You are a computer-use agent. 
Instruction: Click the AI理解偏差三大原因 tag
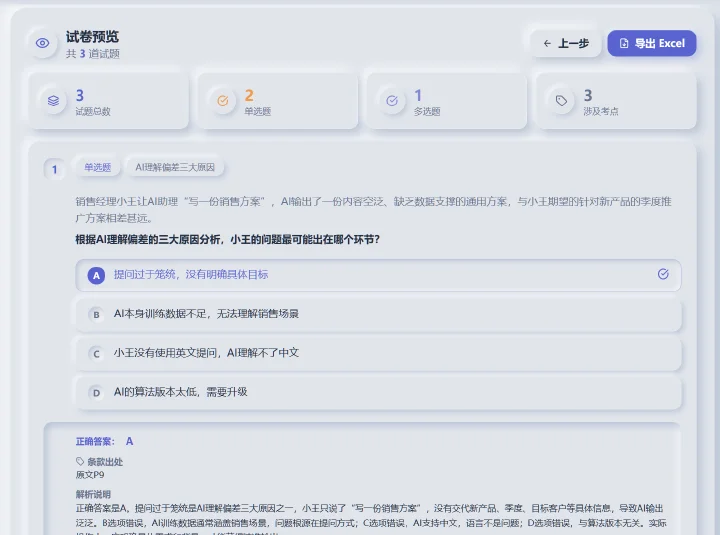[x=175, y=167]
